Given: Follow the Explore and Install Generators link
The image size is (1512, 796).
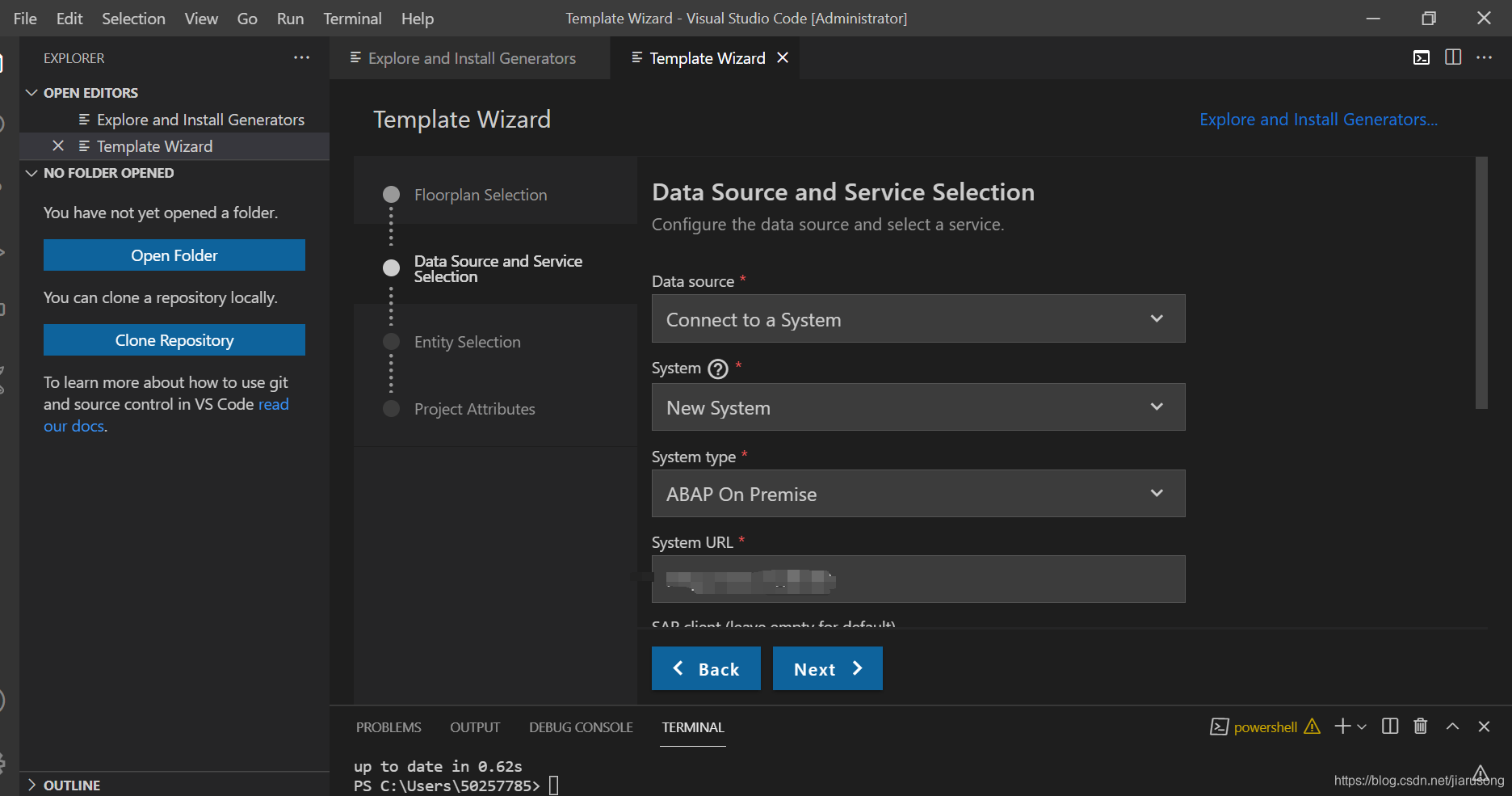Looking at the screenshot, I should point(1318,120).
